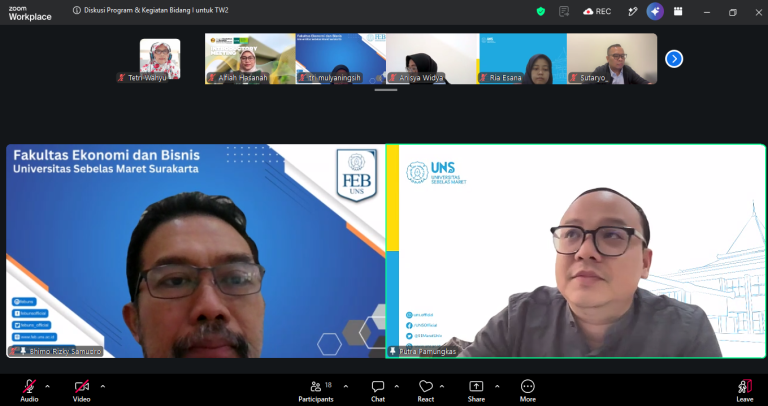
Task: Expand chat options arrow
Action: 397,386
